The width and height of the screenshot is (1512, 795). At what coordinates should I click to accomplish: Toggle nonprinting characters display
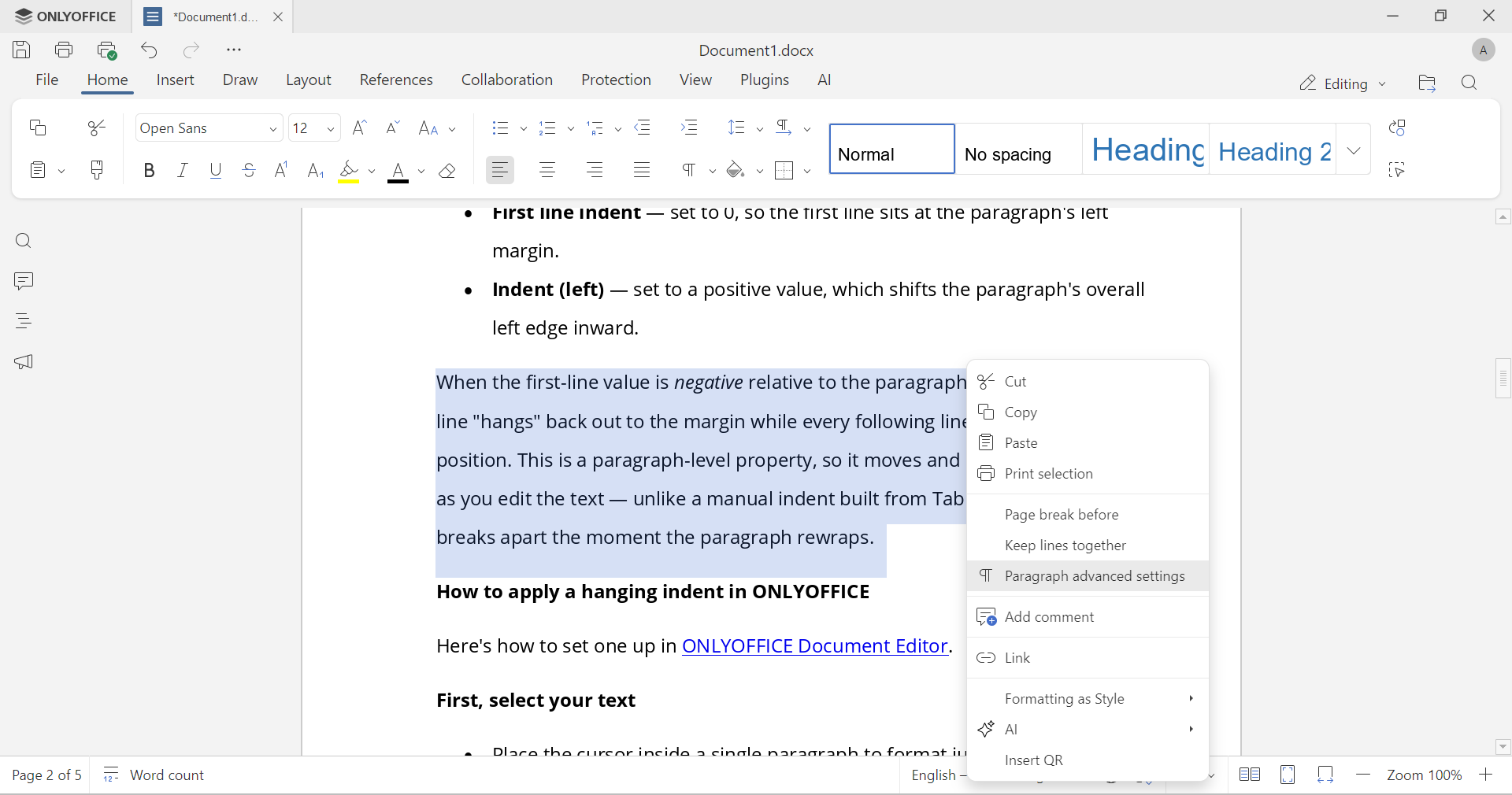689,170
